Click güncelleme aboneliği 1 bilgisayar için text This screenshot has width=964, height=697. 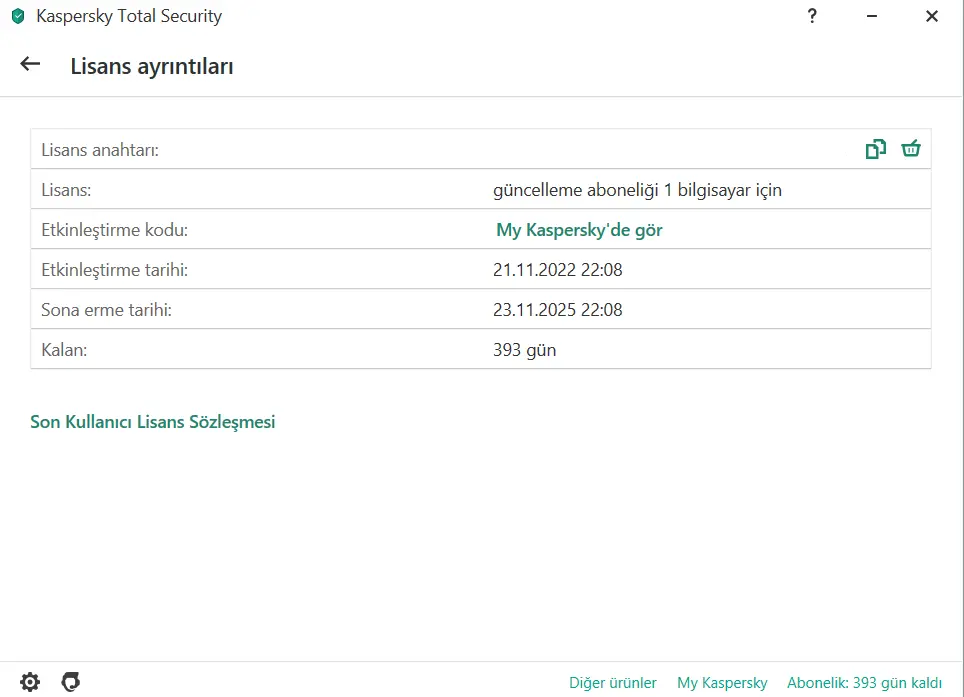click(638, 190)
